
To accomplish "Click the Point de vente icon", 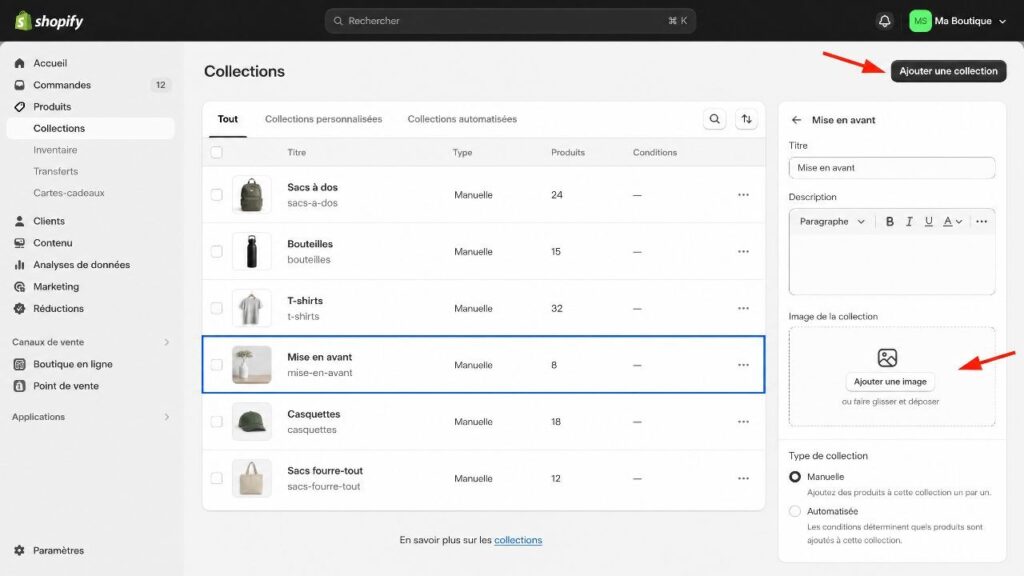I will tap(20, 386).
